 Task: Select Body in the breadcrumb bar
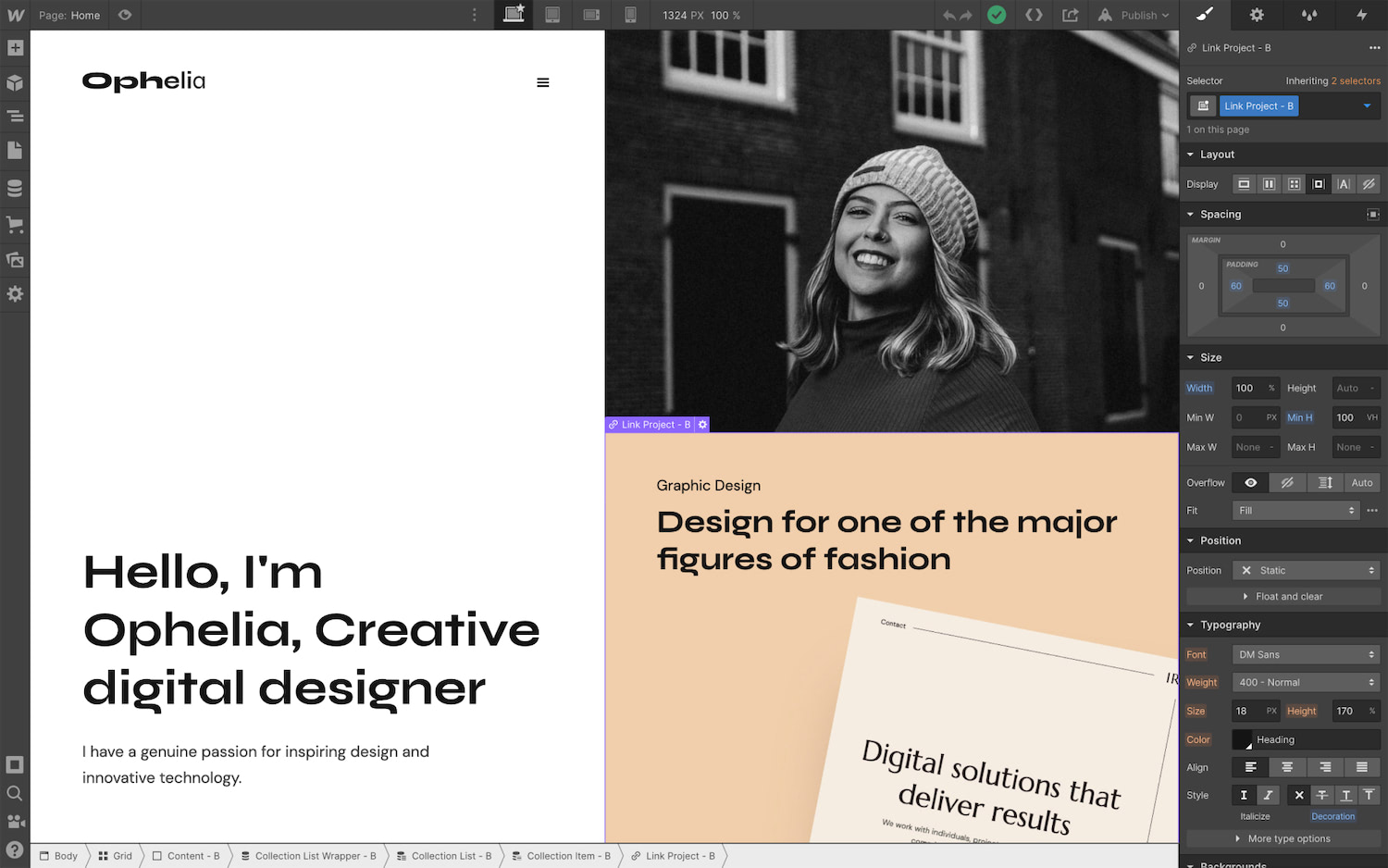58,856
